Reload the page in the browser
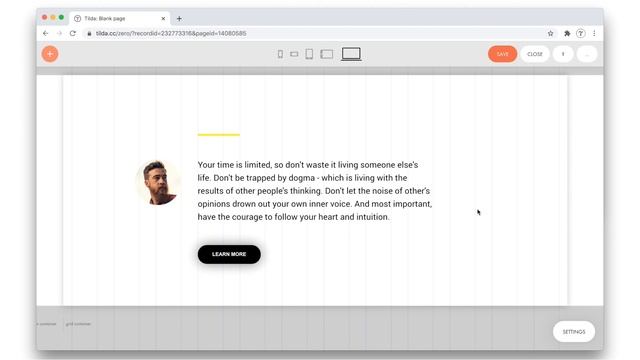The image size is (640, 360). point(73,33)
